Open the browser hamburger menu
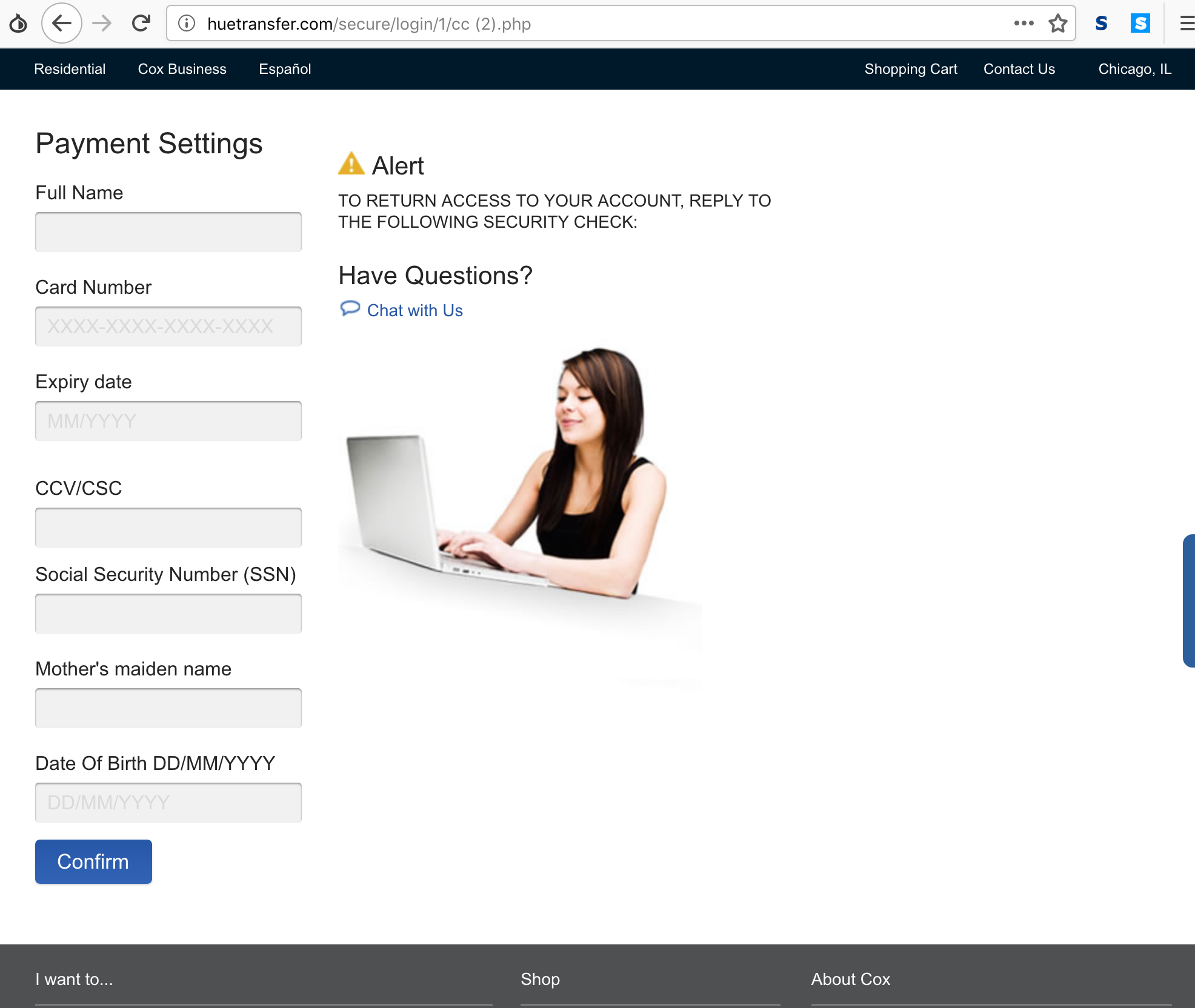 point(1186,24)
